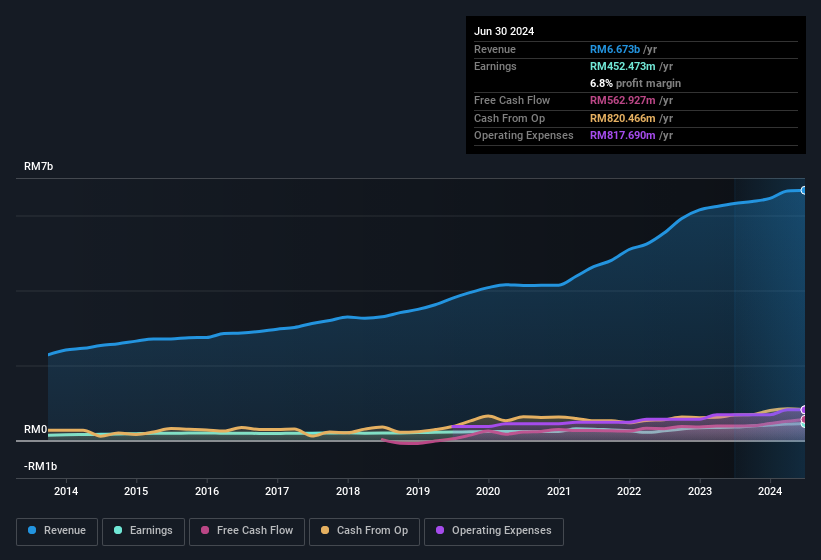Click the pink Free Cash Flow legend dot
Image resolution: width=821 pixels, height=560 pixels.
(x=205, y=530)
